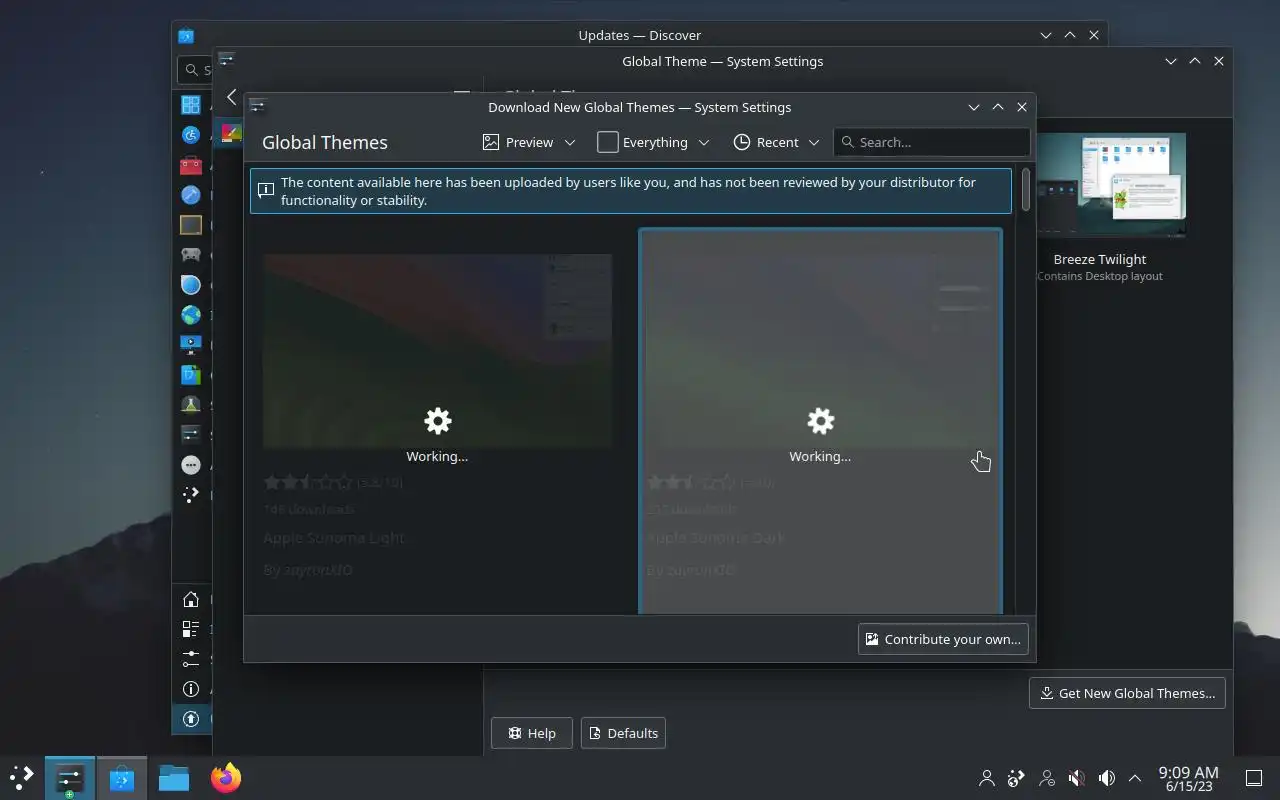This screenshot has height=800, width=1280.
Task: Launch Dolphin file manager from taskbar
Action: 174,778
